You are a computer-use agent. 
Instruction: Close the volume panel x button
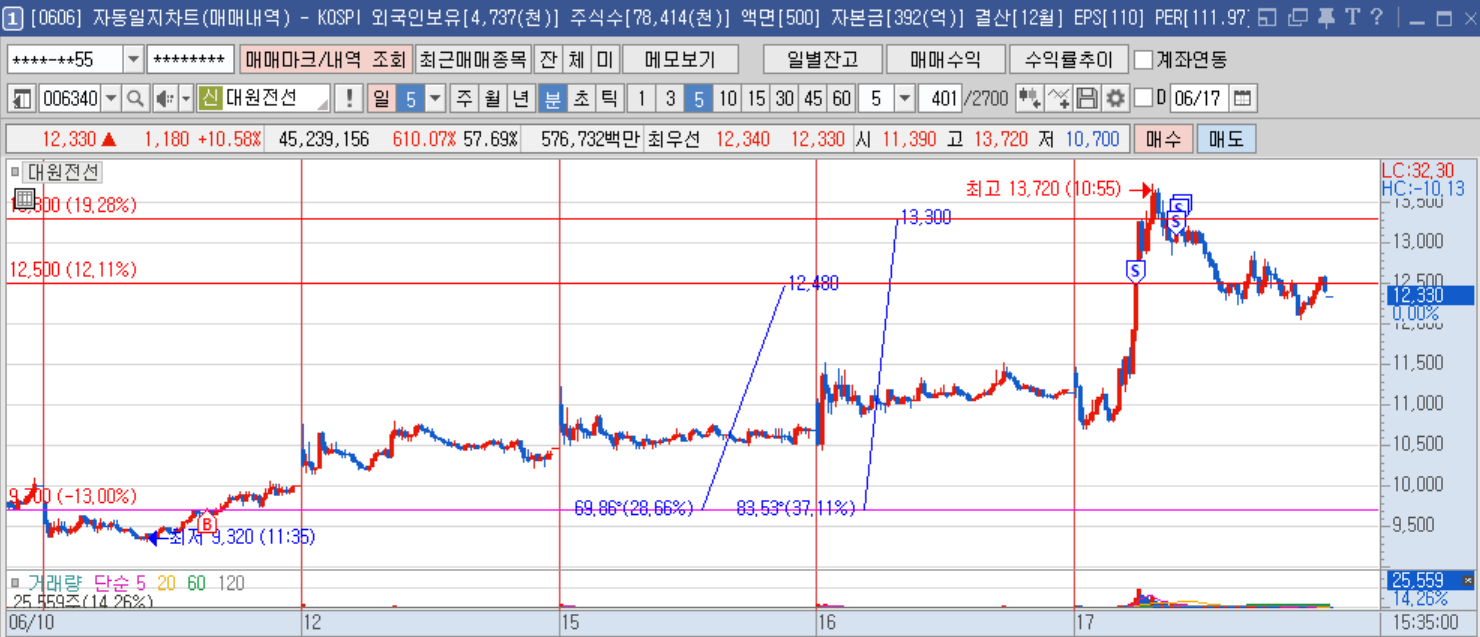point(1468,580)
